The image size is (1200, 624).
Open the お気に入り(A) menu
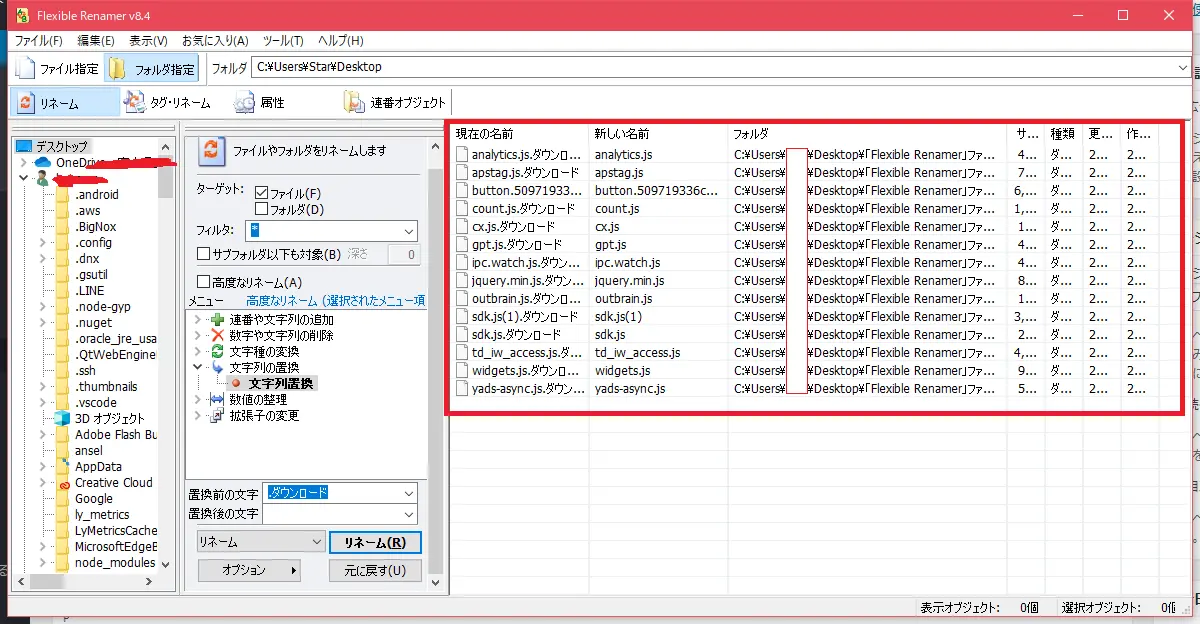tap(214, 41)
